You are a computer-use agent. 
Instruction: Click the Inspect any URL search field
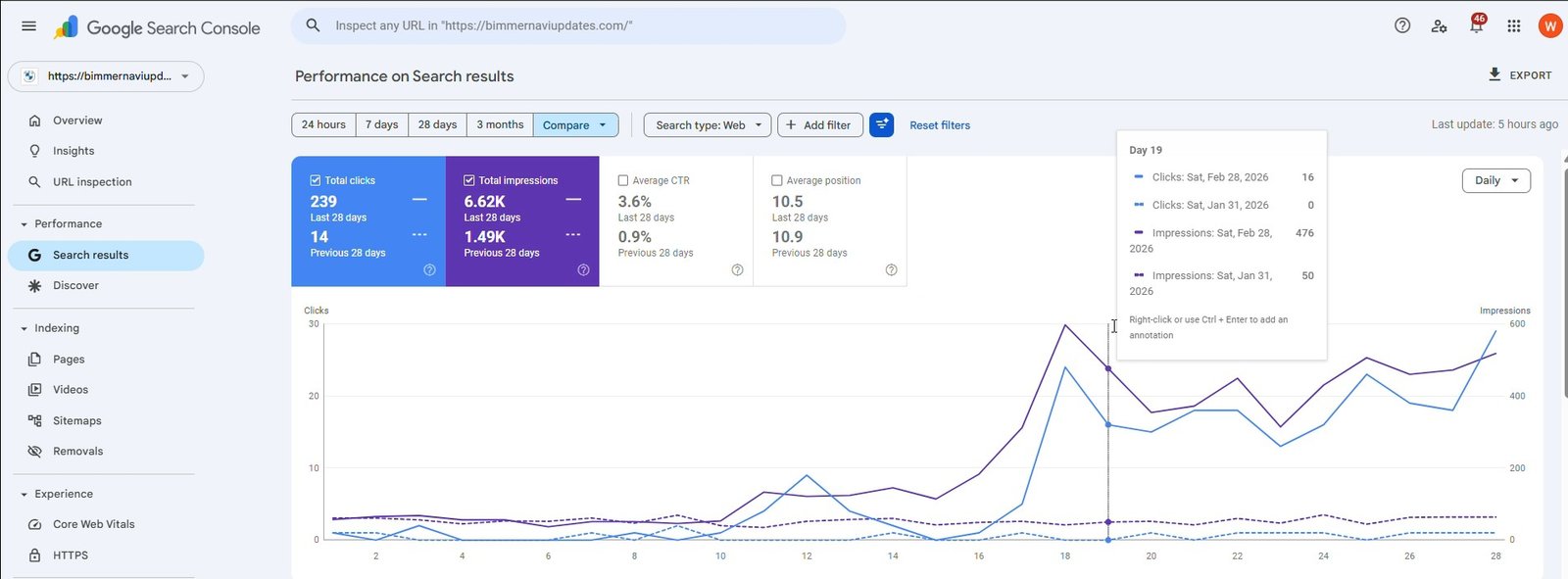(x=568, y=25)
